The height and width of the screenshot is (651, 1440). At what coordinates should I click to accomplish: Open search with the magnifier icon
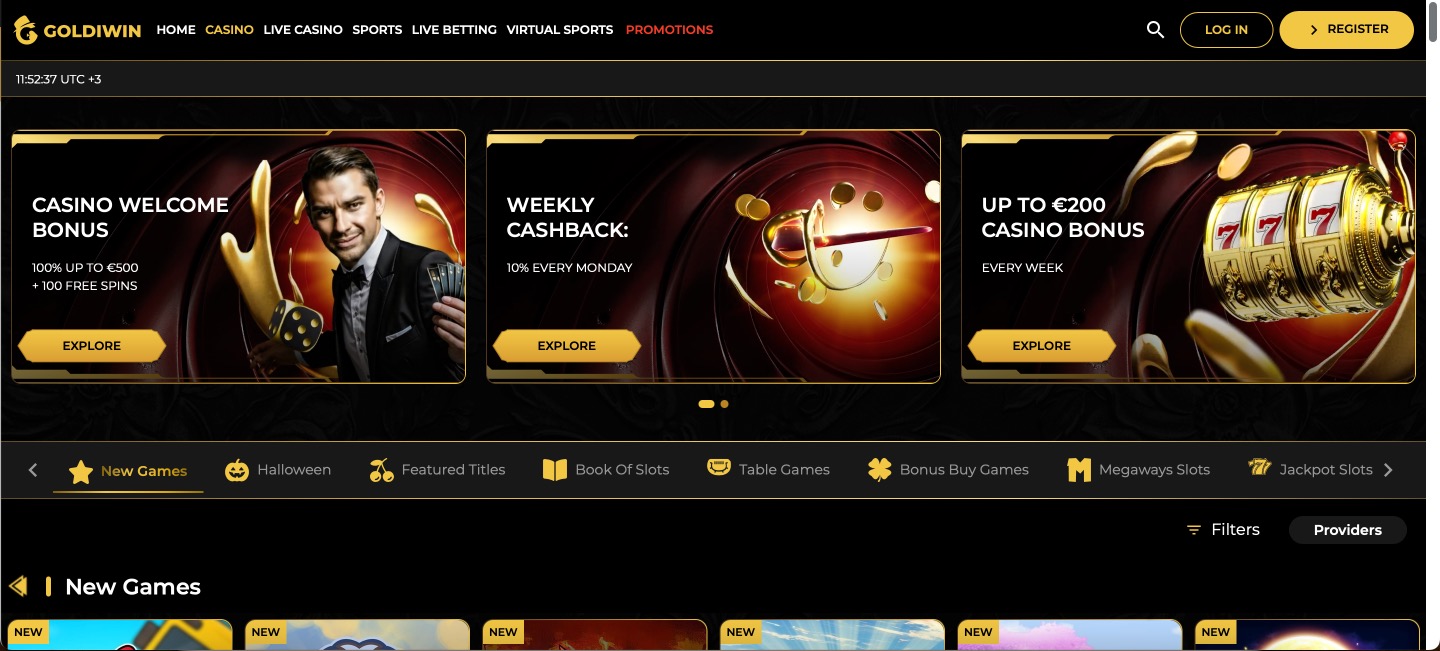(1155, 30)
